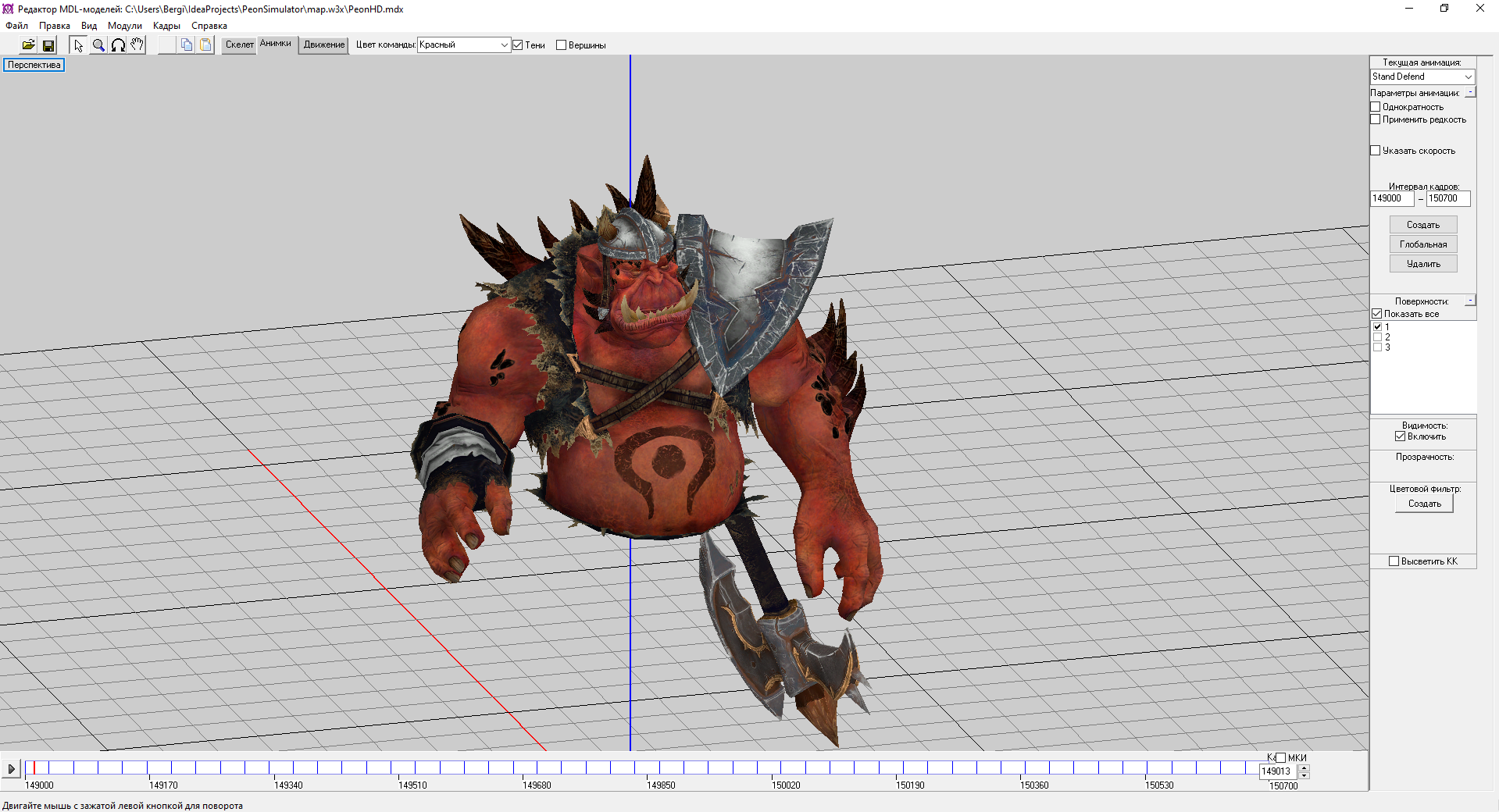Enable the Вершины vertices checkbox
The width and height of the screenshot is (1499, 812).
(561, 45)
